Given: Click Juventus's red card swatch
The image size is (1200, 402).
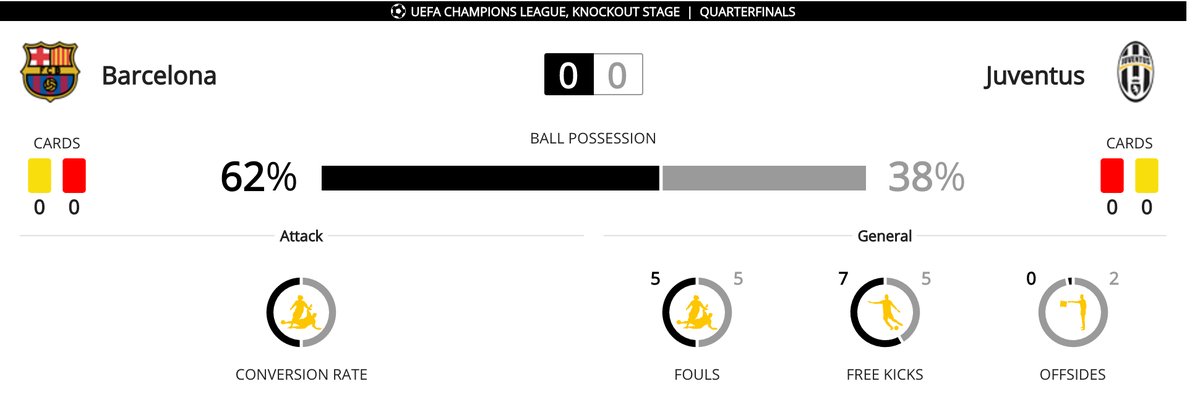Looking at the screenshot, I should [1112, 175].
